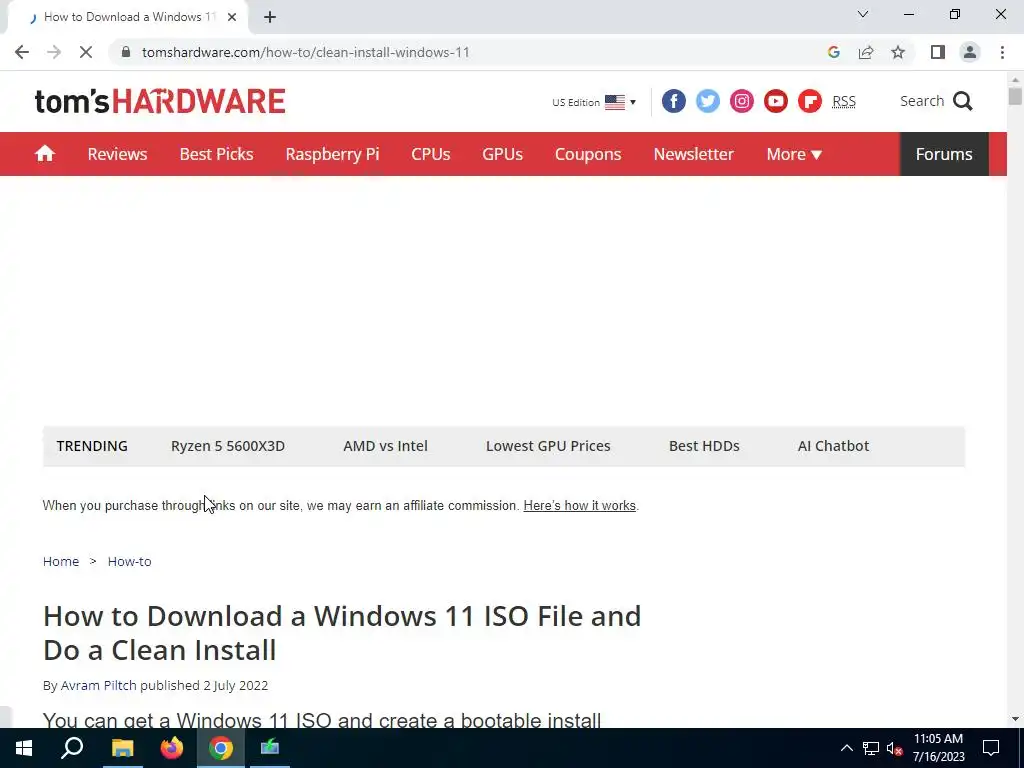The image size is (1024, 768).
Task: Click the Google icon in address bar
Action: (833, 52)
